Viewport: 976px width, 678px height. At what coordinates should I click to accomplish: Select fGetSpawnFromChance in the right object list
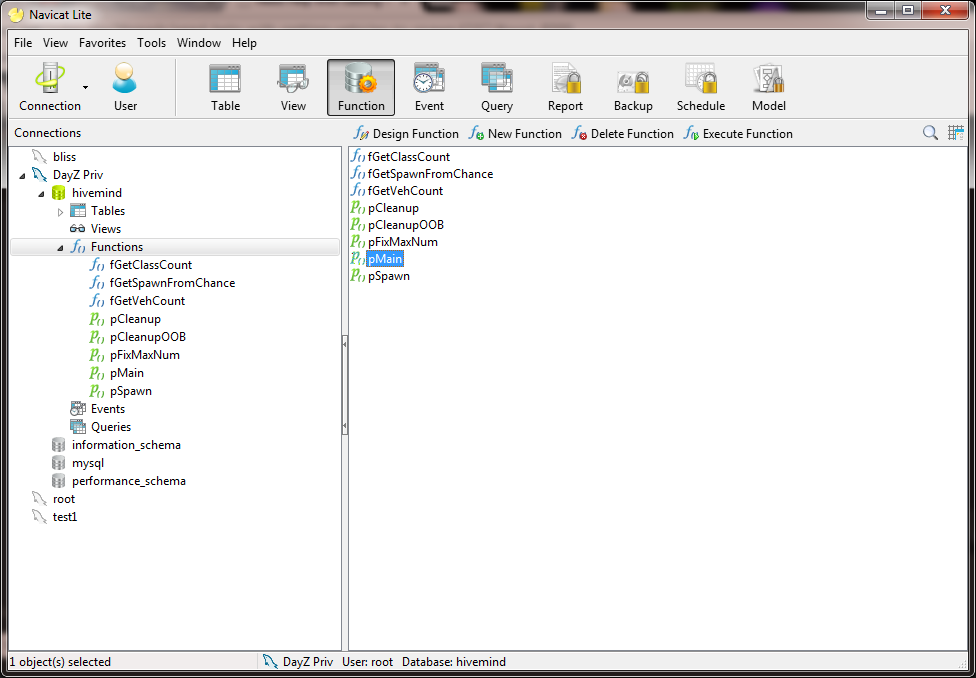click(431, 174)
